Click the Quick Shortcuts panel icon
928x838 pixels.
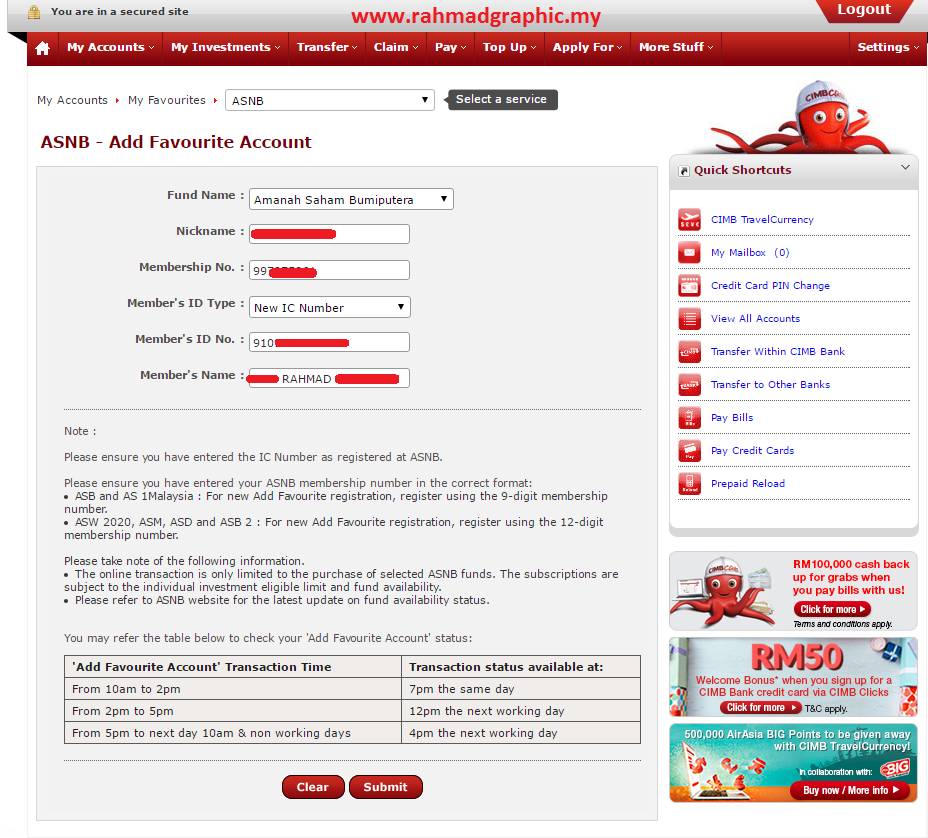[684, 171]
